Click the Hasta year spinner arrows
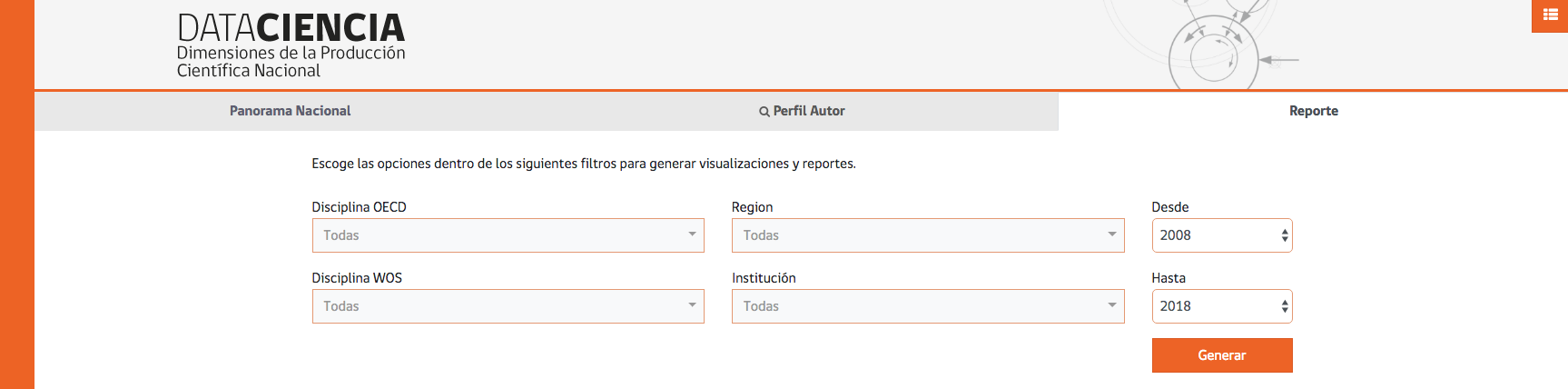This screenshot has height=389, width=1568. click(x=1284, y=306)
